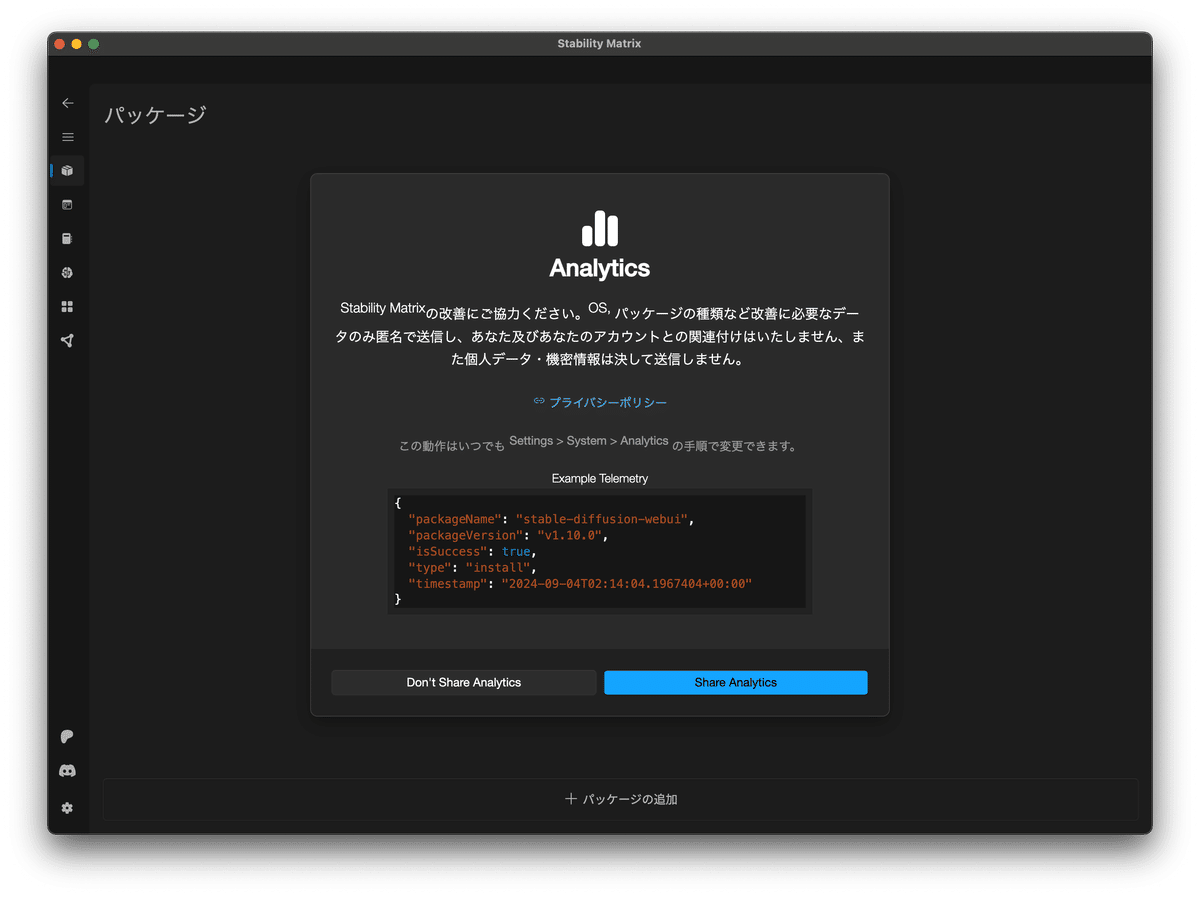Viewport: 1200px width, 897px height.
Task: Click the Analytics bar chart icon
Action: (x=600, y=229)
